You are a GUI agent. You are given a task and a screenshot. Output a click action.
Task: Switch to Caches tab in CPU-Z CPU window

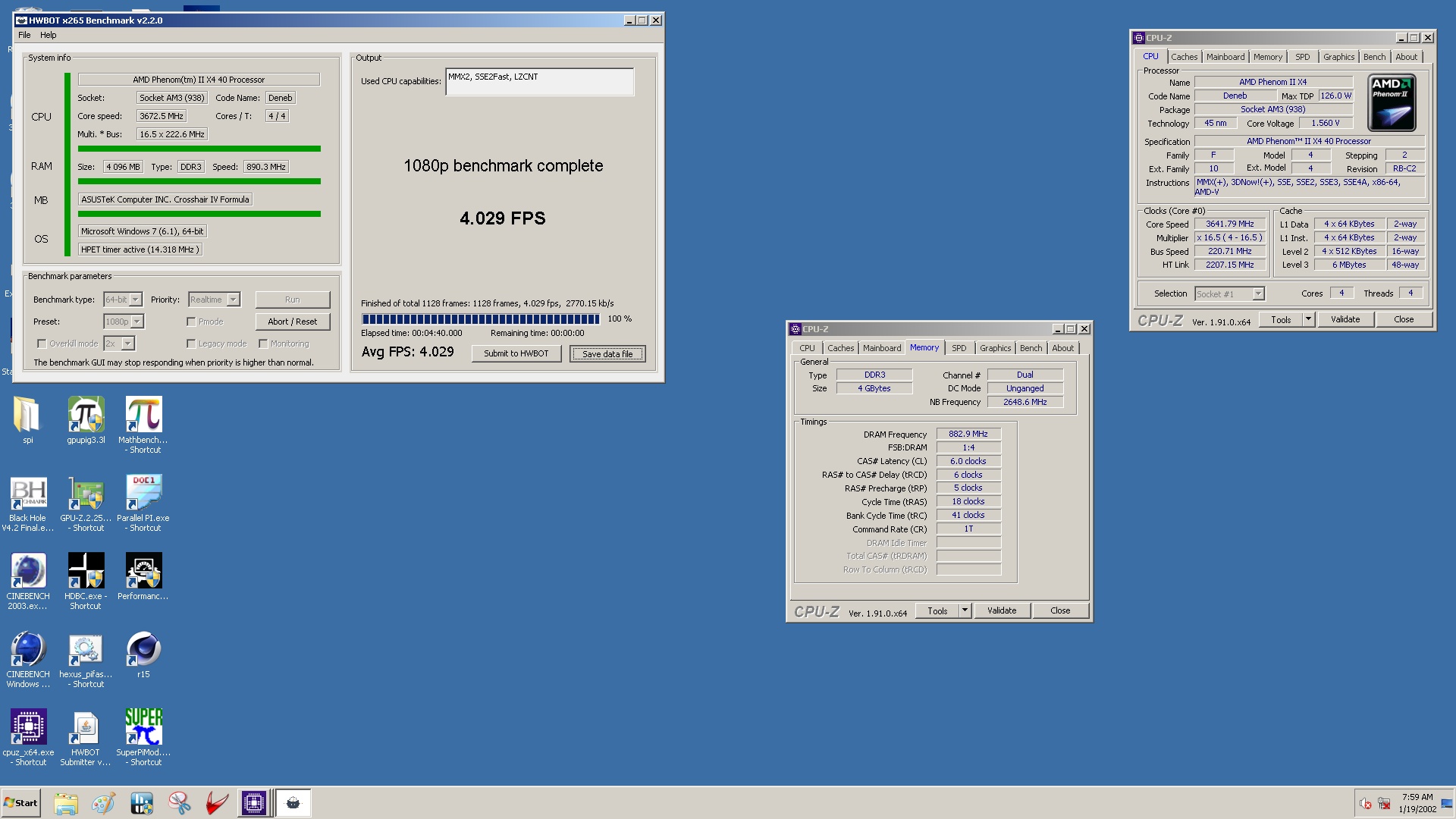coord(1184,57)
